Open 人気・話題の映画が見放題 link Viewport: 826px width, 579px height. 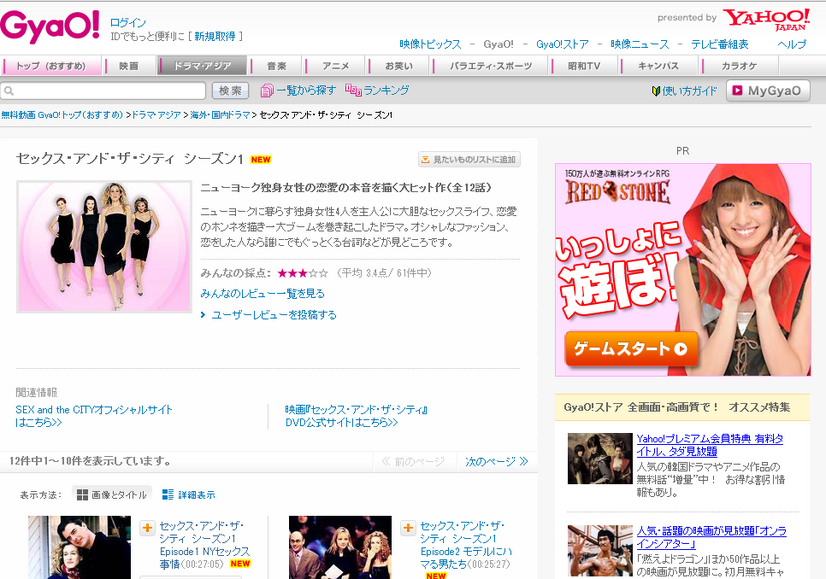pyautogui.click(x=711, y=537)
